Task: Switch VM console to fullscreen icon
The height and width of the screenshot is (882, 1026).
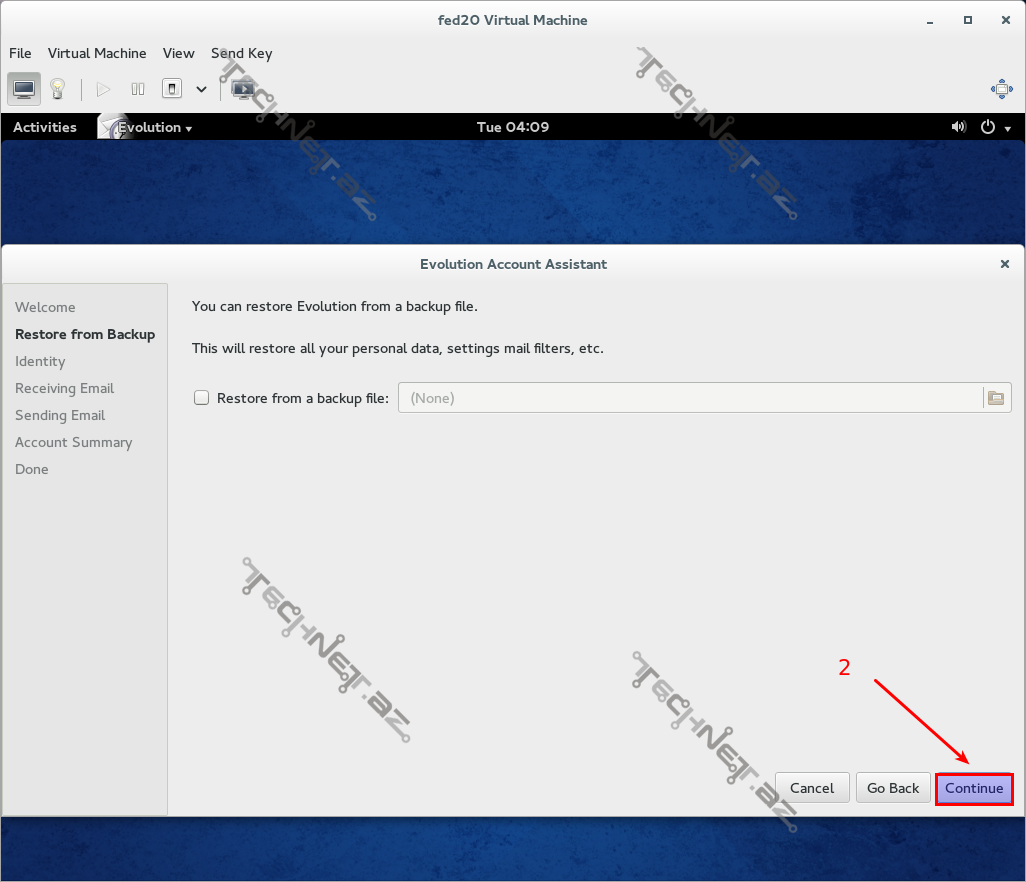Action: tap(1001, 89)
